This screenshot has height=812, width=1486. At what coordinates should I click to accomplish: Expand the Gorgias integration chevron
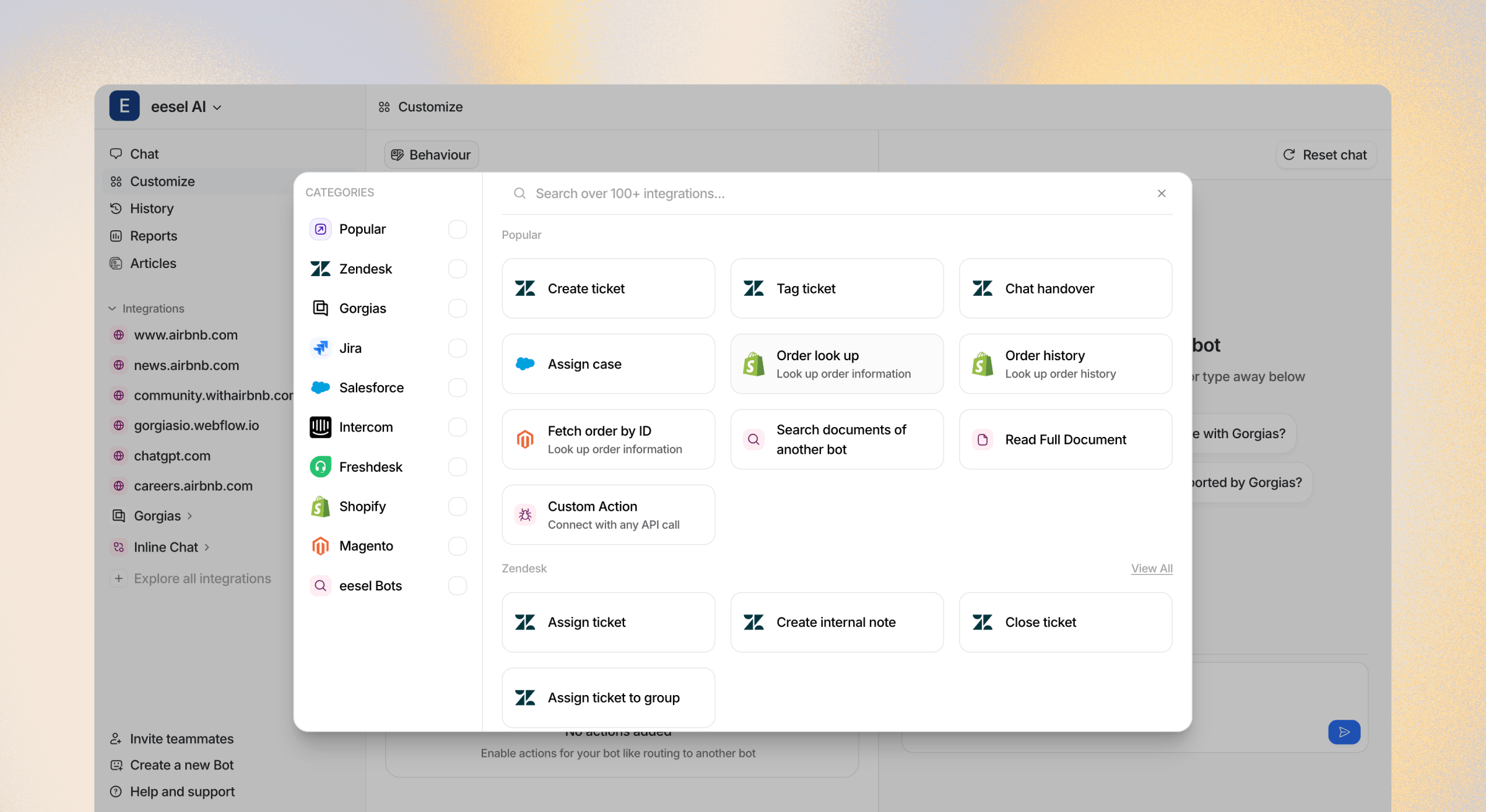(x=189, y=516)
